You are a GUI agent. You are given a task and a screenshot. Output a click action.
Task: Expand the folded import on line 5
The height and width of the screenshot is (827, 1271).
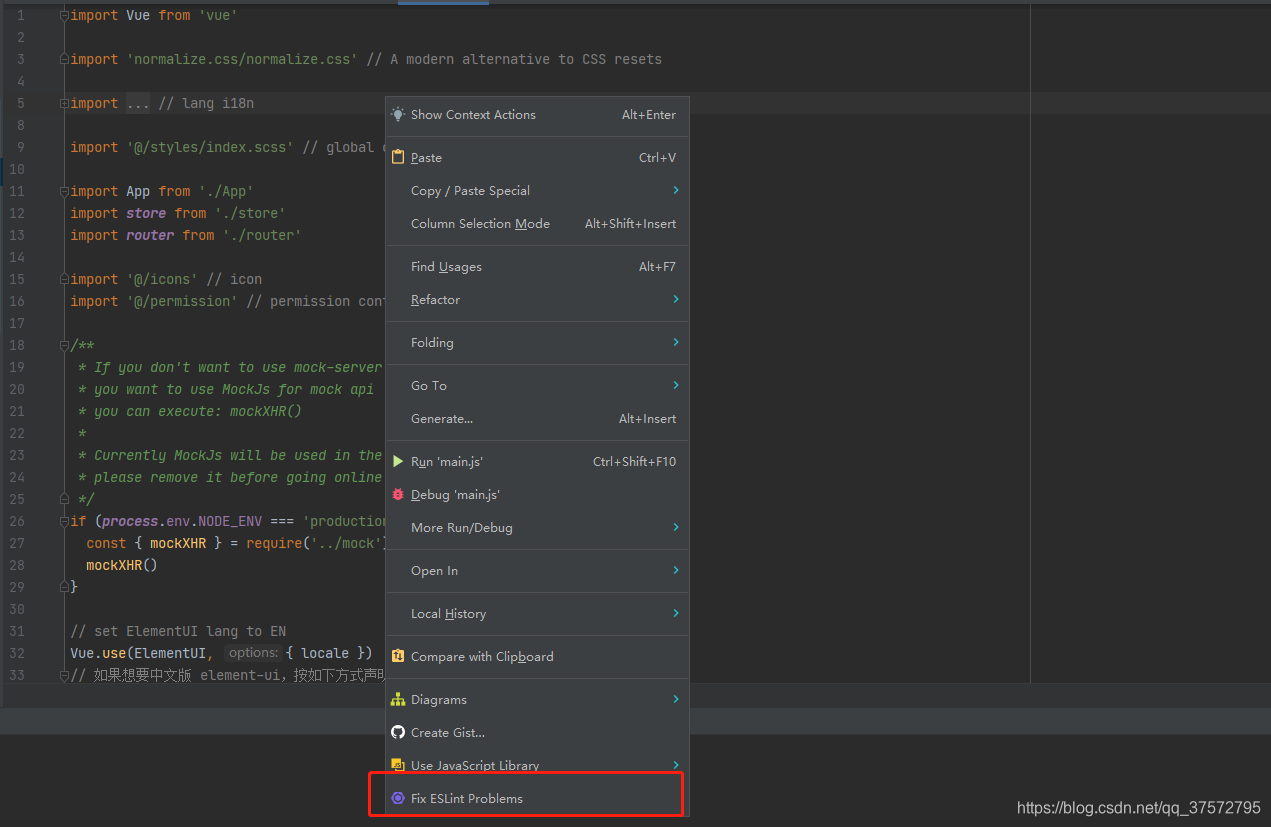coord(62,102)
